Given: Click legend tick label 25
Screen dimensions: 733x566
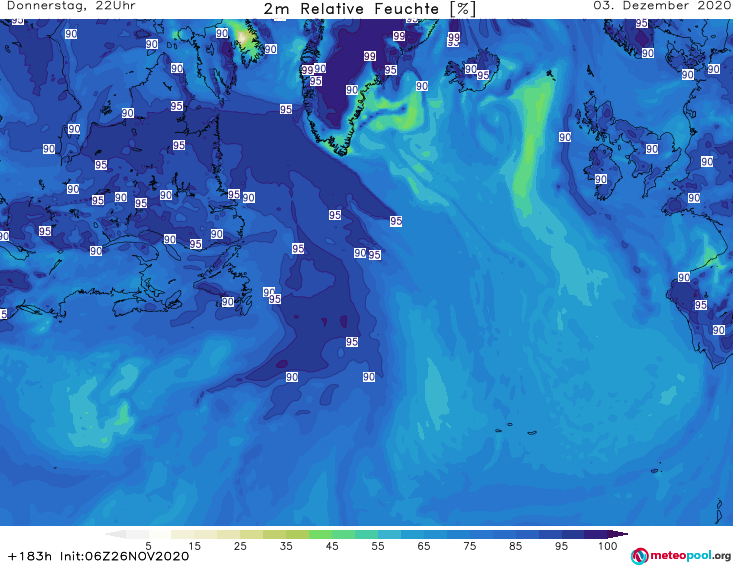Looking at the screenshot, I should point(240,546).
